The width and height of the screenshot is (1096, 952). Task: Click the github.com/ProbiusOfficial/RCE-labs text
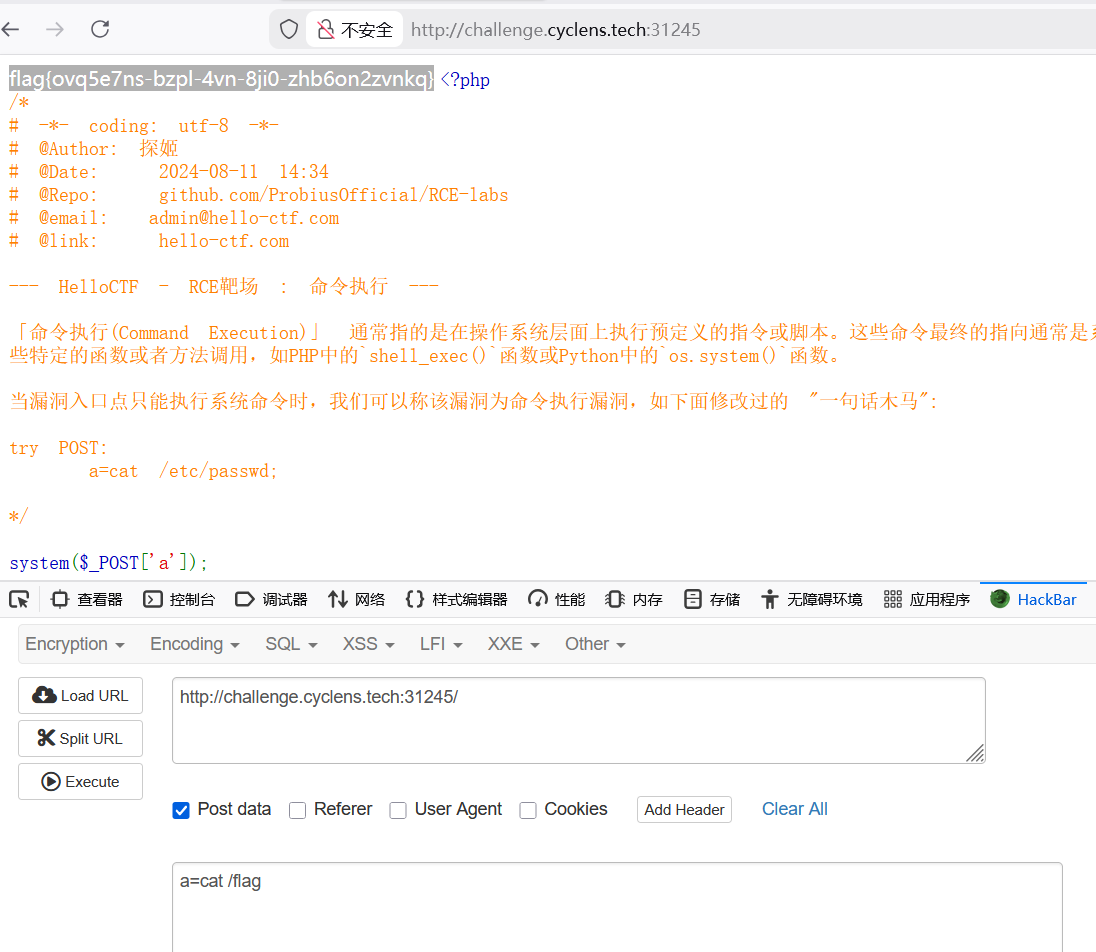coord(333,195)
